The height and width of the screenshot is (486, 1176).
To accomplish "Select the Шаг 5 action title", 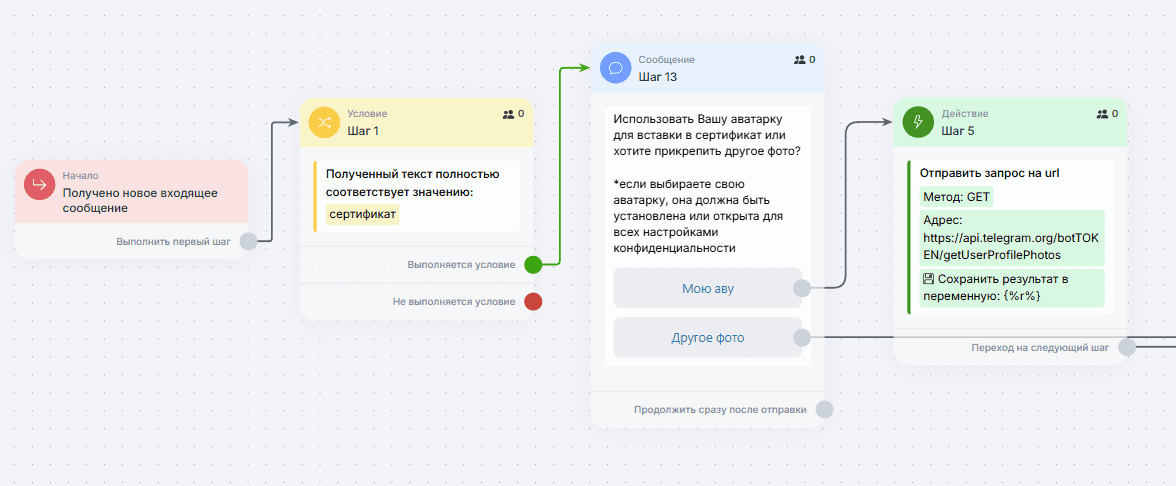I will (x=958, y=131).
